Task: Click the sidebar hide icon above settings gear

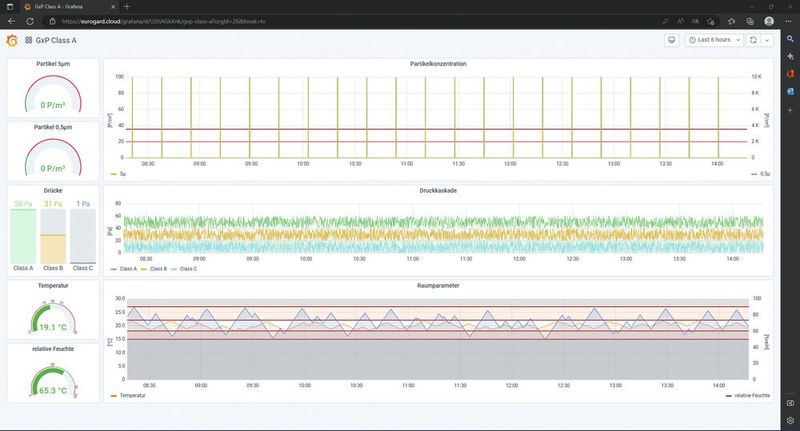Action: [x=790, y=403]
